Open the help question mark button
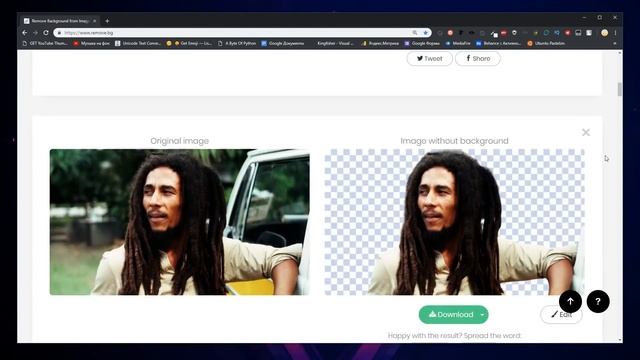 click(x=598, y=301)
